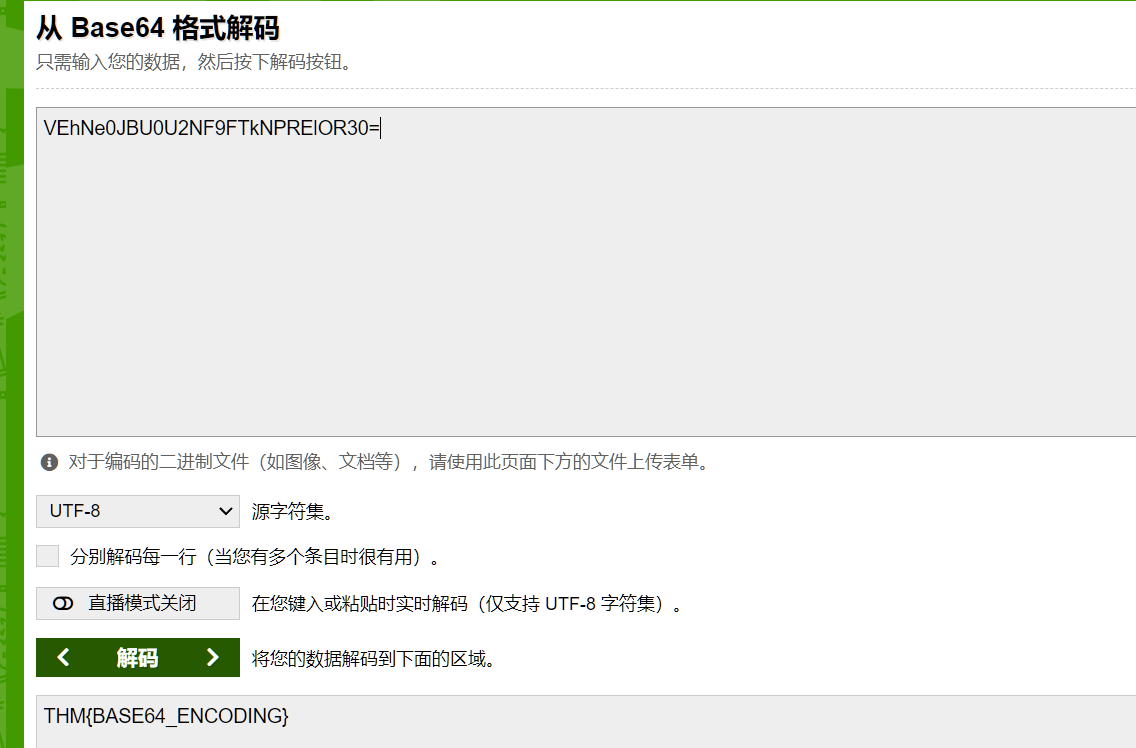1136x748 pixels.
Task: Click the 将您的数据解码到下面的区域 text
Action: [373, 658]
